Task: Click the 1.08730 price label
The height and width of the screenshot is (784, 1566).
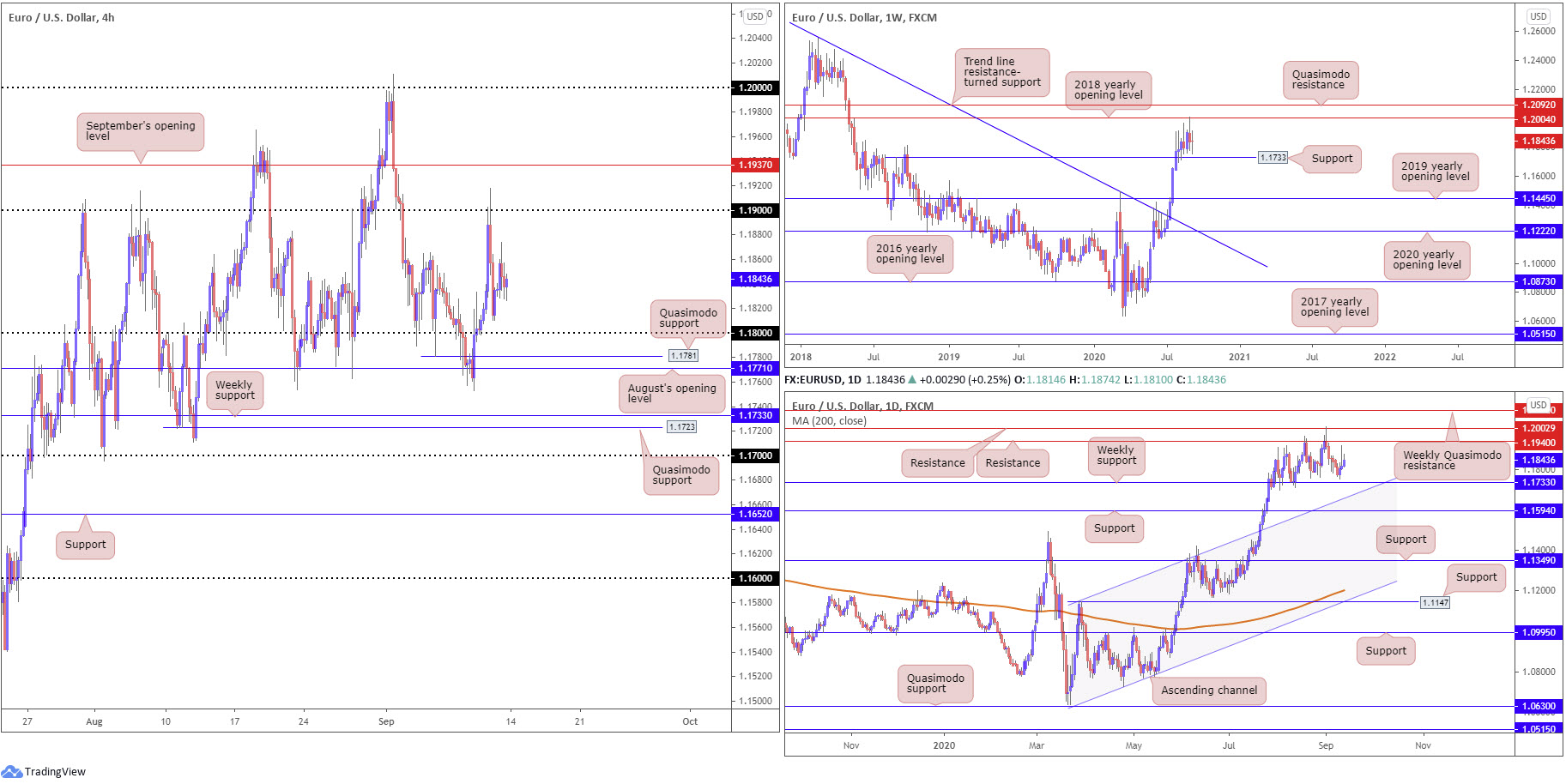Action: coord(1539,281)
